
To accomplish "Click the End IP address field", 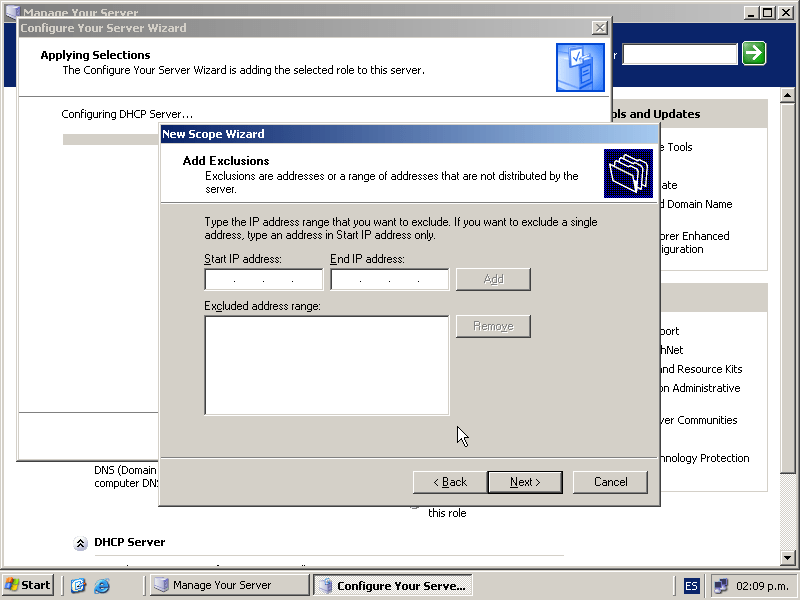I will [x=389, y=280].
